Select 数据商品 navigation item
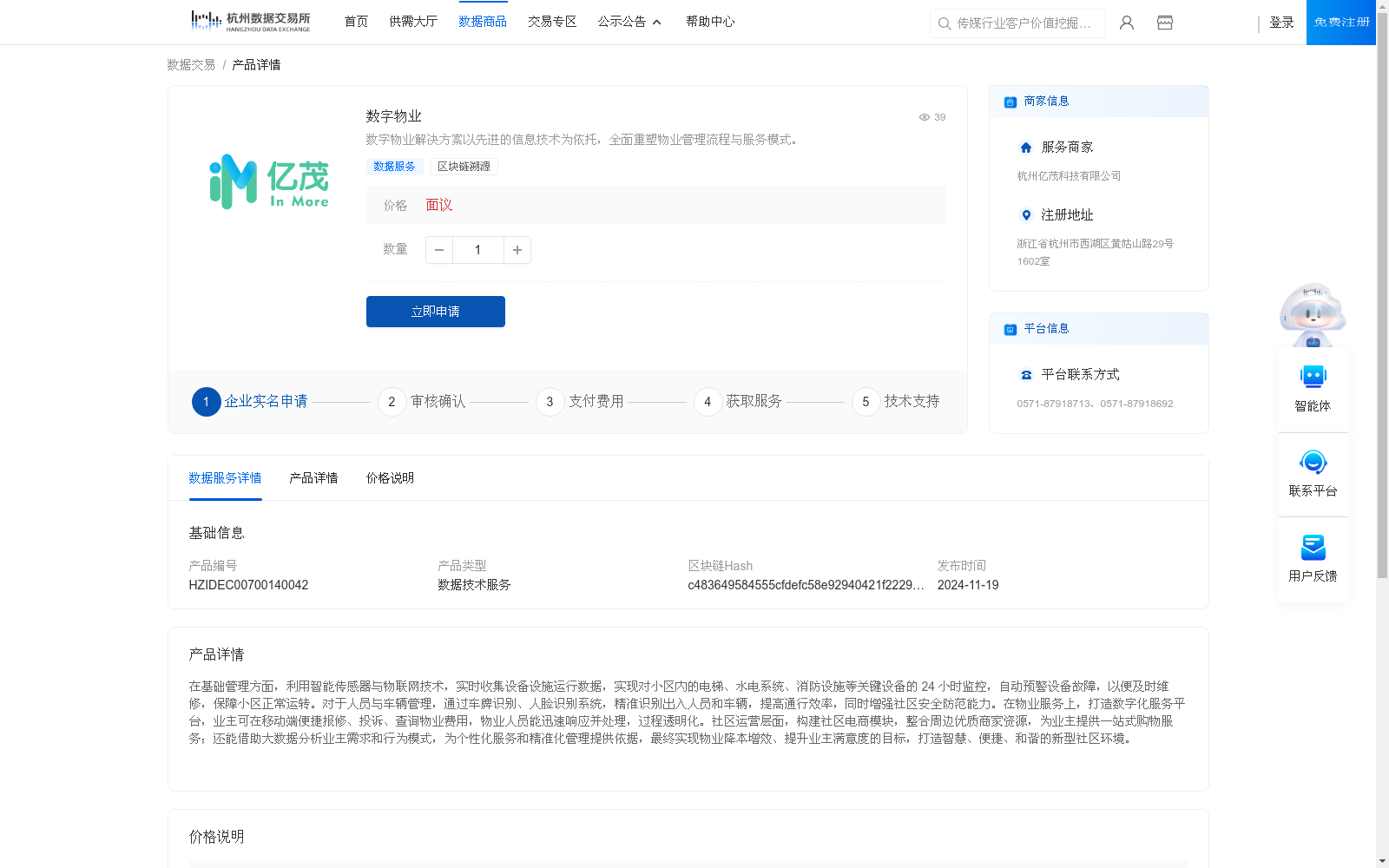Image resolution: width=1389 pixels, height=868 pixels. click(x=483, y=22)
